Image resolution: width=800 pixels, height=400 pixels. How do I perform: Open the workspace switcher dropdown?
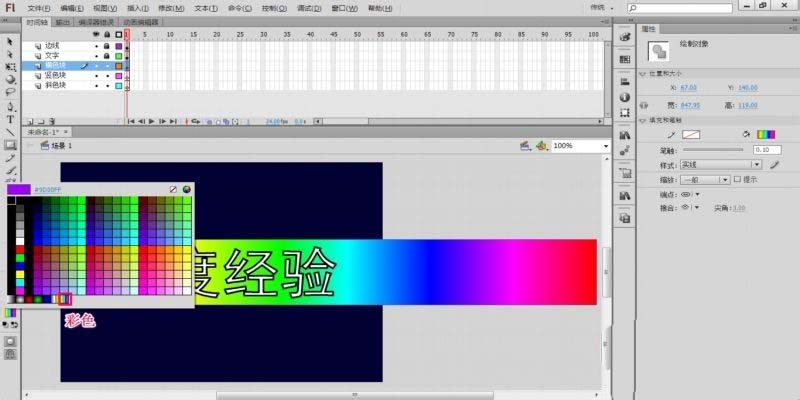point(602,8)
